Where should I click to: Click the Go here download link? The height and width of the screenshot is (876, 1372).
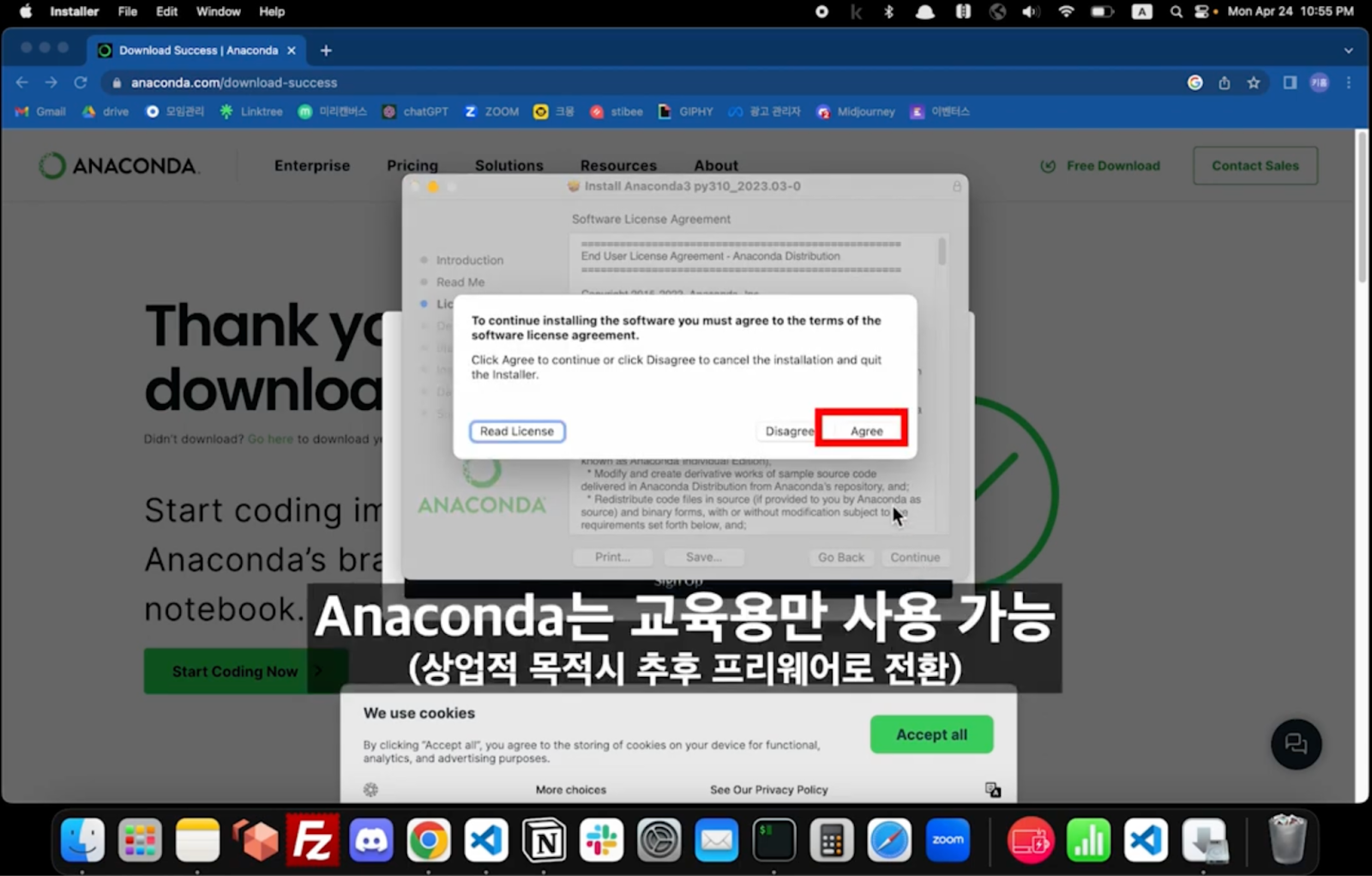(x=270, y=438)
